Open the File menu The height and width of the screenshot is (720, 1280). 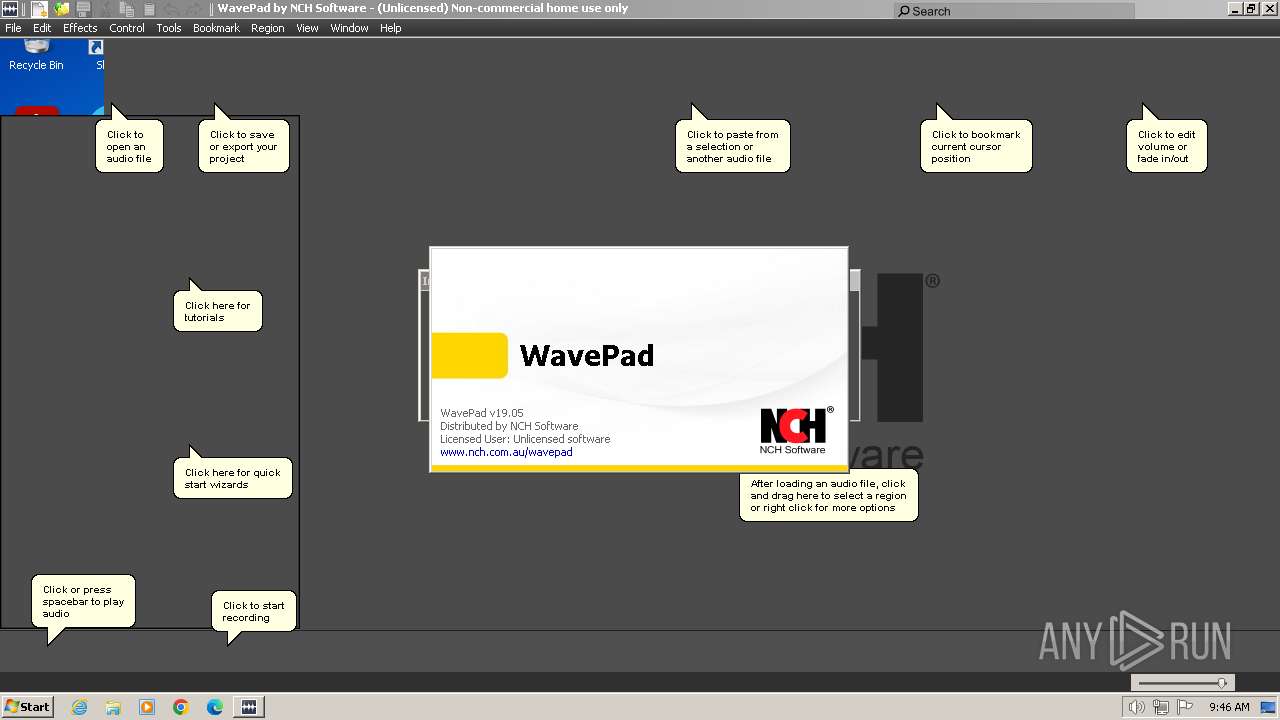13,28
